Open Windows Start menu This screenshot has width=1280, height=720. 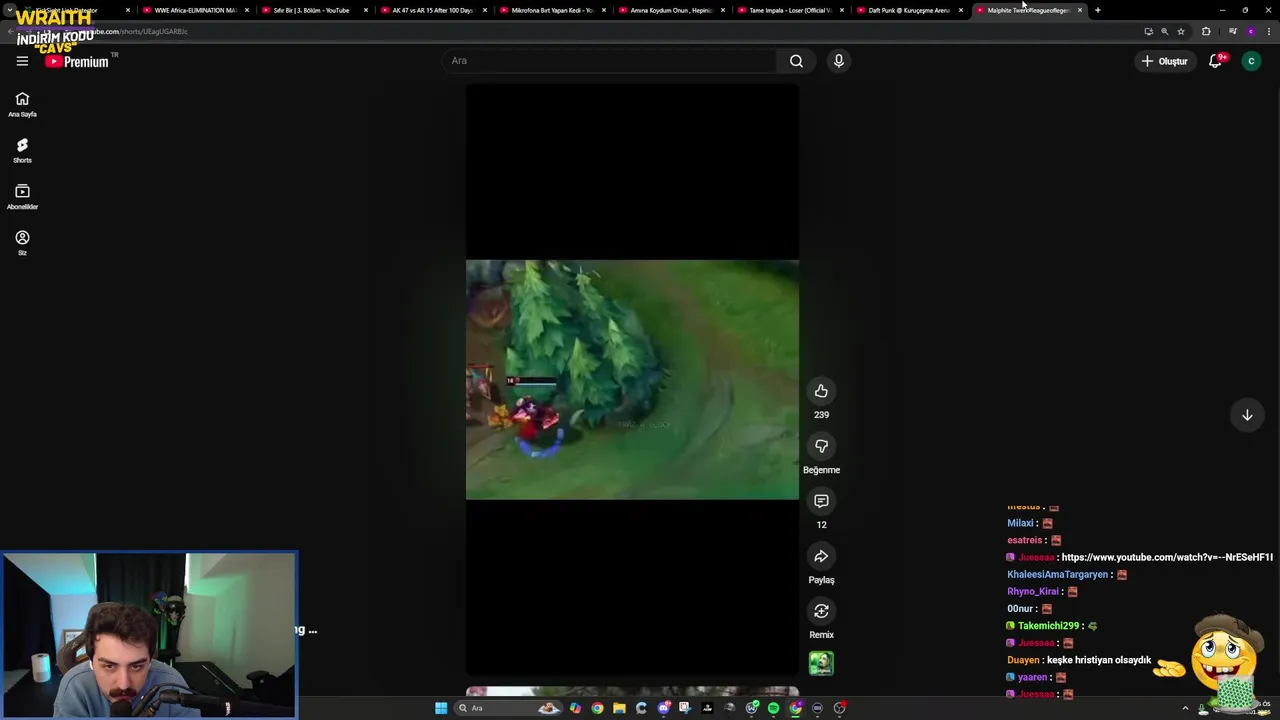point(441,708)
